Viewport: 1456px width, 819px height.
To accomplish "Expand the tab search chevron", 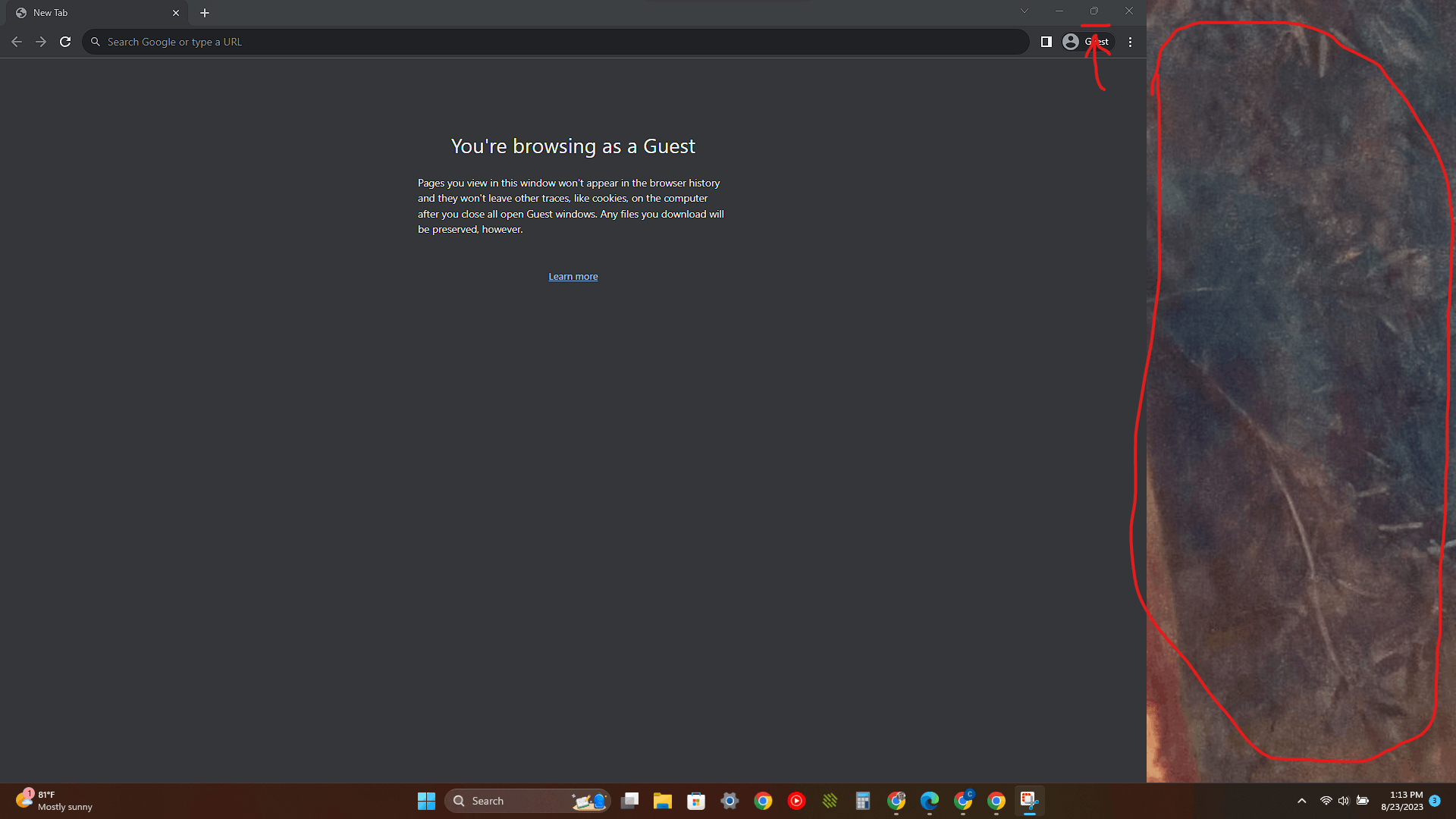I will click(x=1024, y=11).
